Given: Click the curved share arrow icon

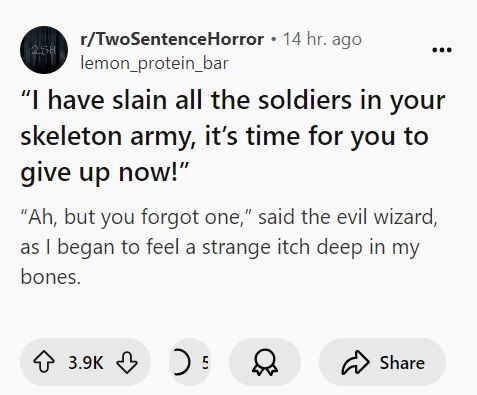Looking at the screenshot, I should point(355,362).
